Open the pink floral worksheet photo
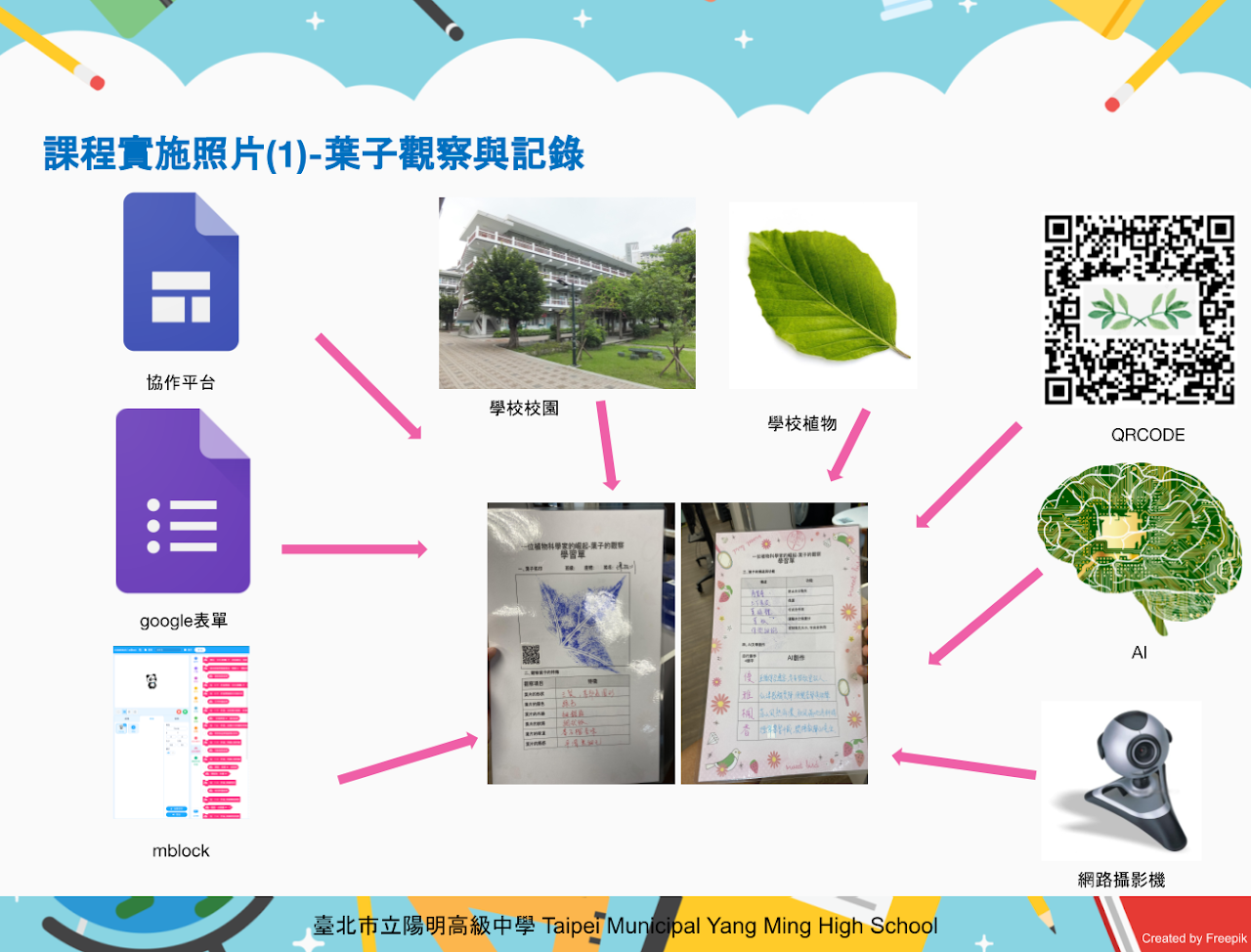Screen dimensions: 1251x952 coord(774,643)
